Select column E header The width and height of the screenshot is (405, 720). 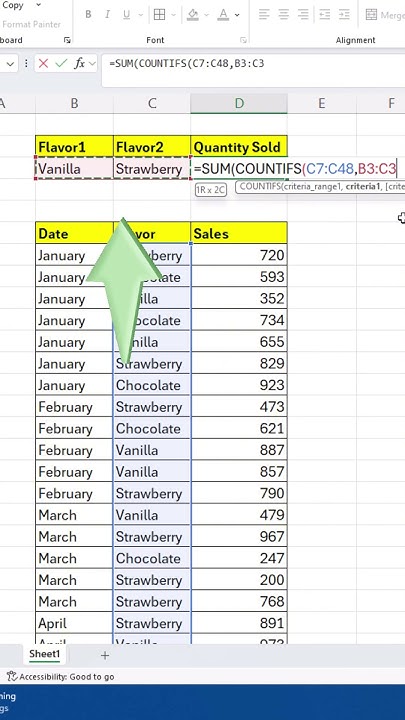(322, 103)
